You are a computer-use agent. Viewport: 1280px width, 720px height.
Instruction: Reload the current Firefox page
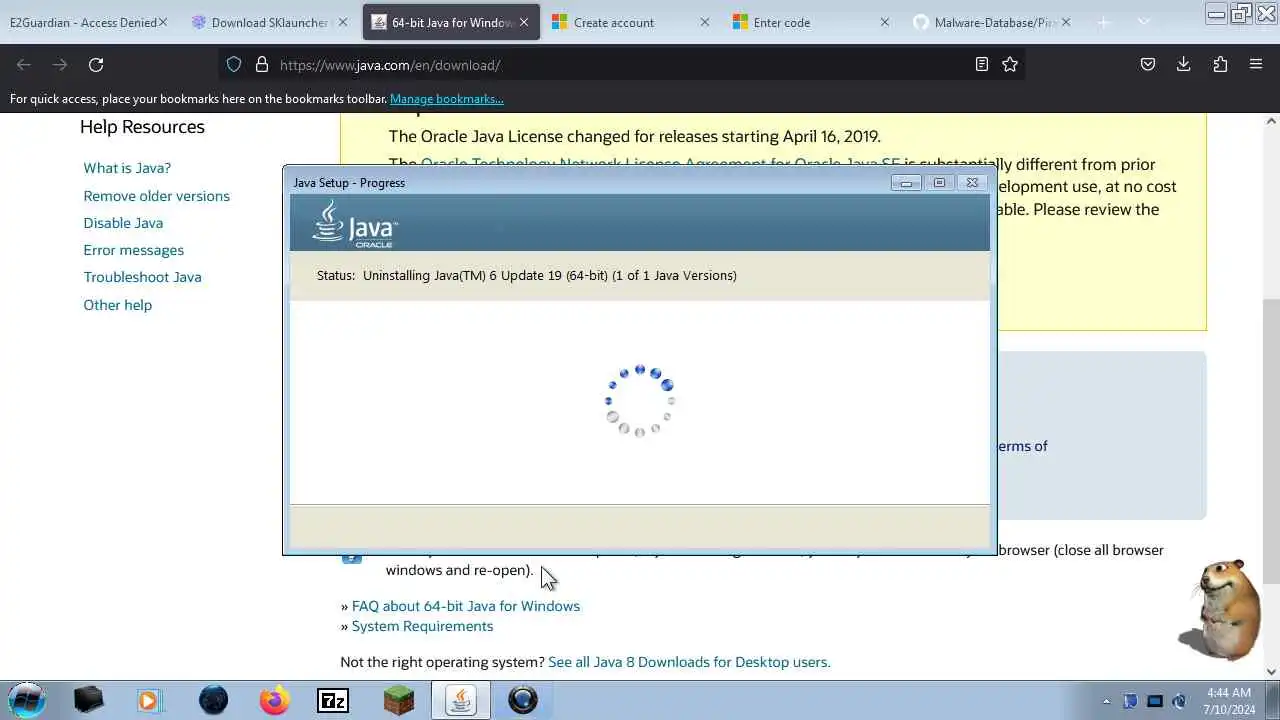point(96,65)
